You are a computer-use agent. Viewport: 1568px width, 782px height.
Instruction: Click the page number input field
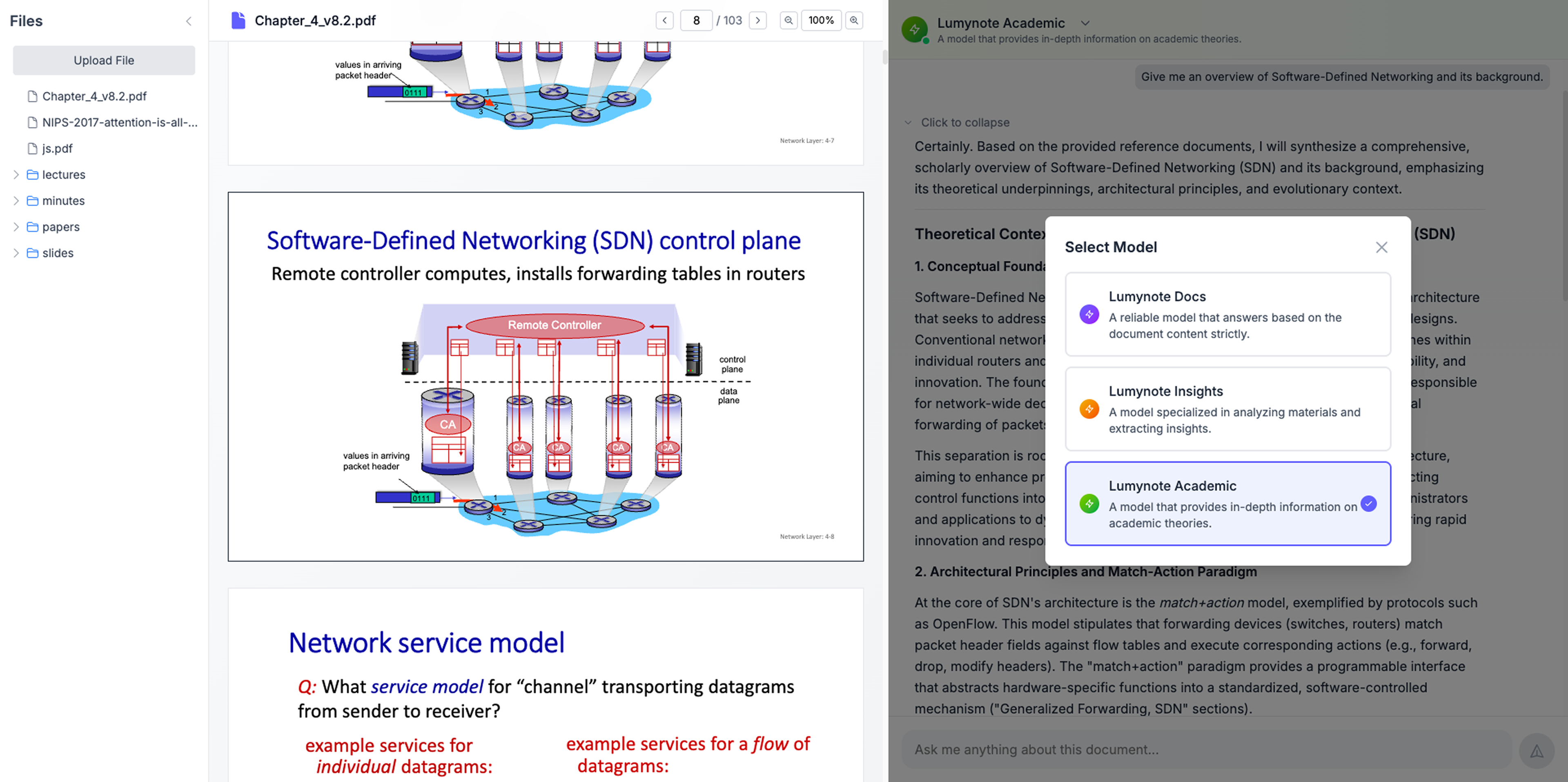(x=696, y=20)
